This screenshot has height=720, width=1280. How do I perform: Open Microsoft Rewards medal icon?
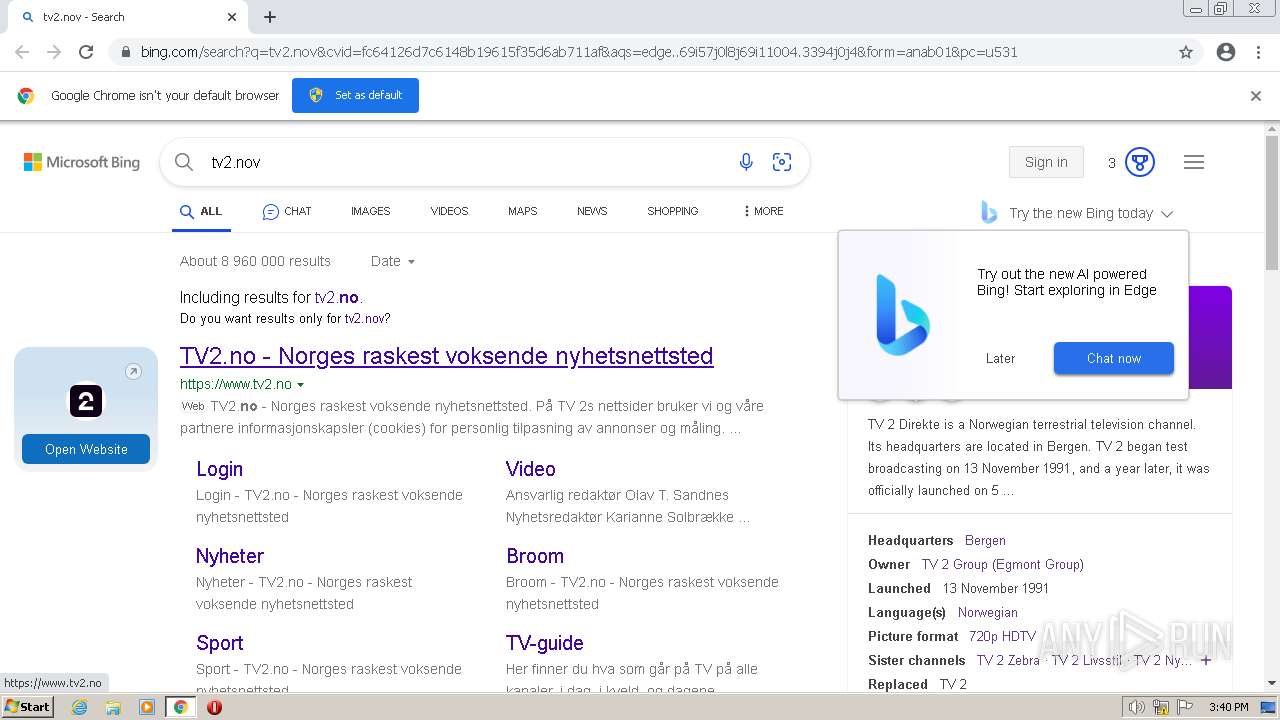coord(1140,162)
